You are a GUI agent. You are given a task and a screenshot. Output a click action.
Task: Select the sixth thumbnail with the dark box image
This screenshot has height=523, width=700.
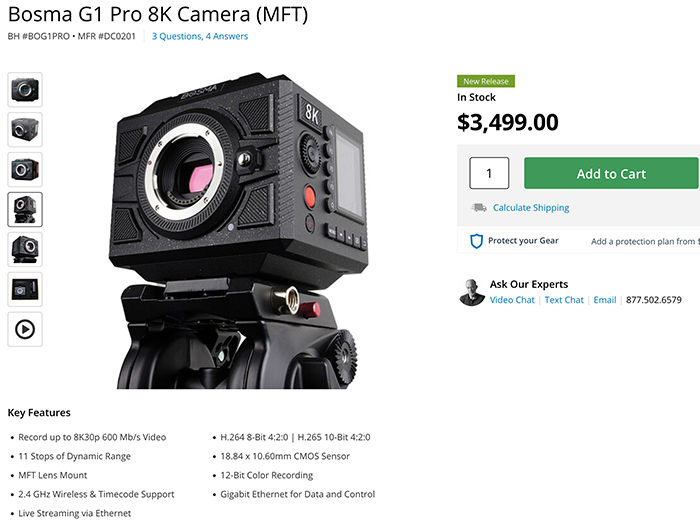point(25,289)
